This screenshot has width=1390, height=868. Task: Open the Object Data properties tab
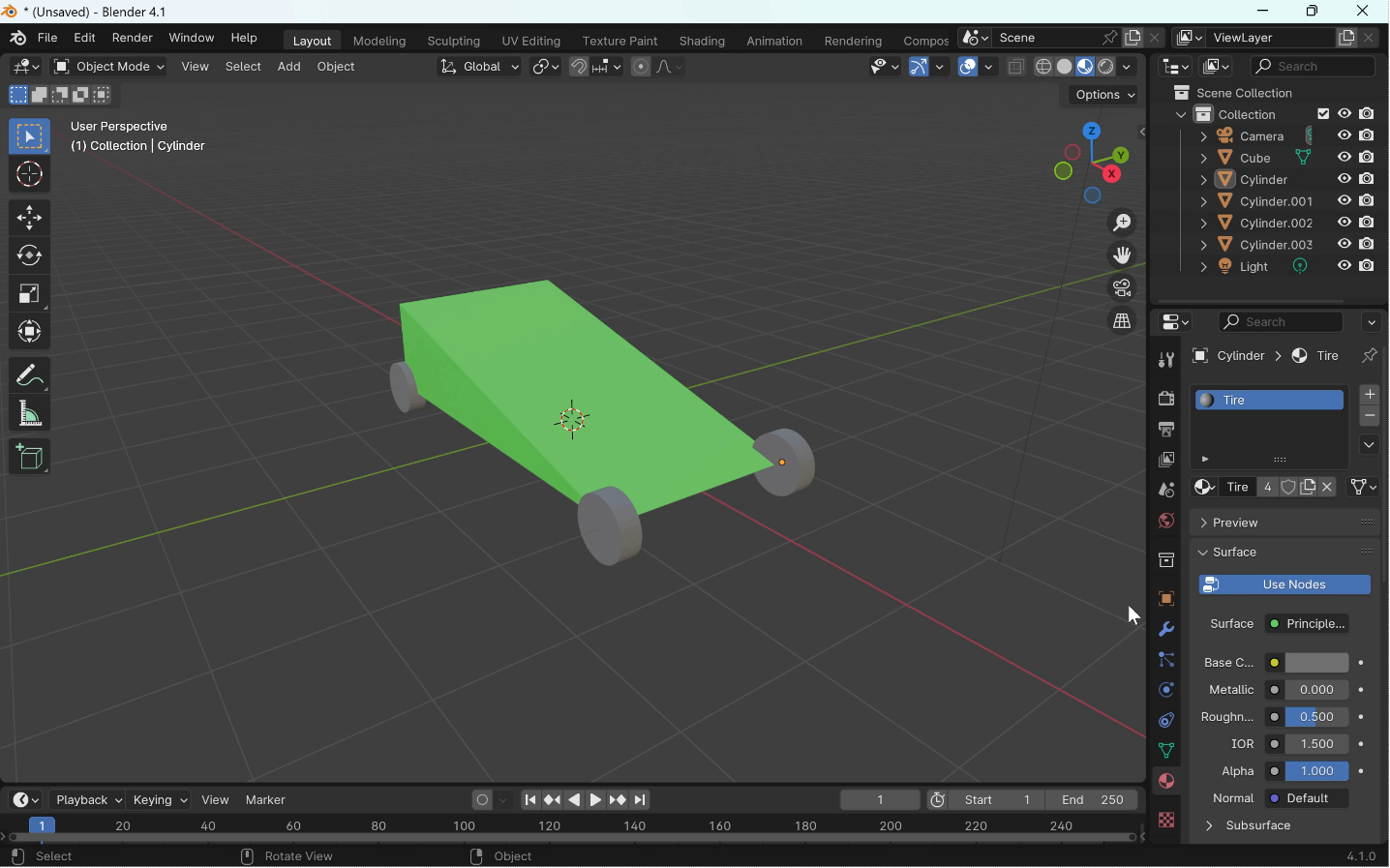point(1166,752)
